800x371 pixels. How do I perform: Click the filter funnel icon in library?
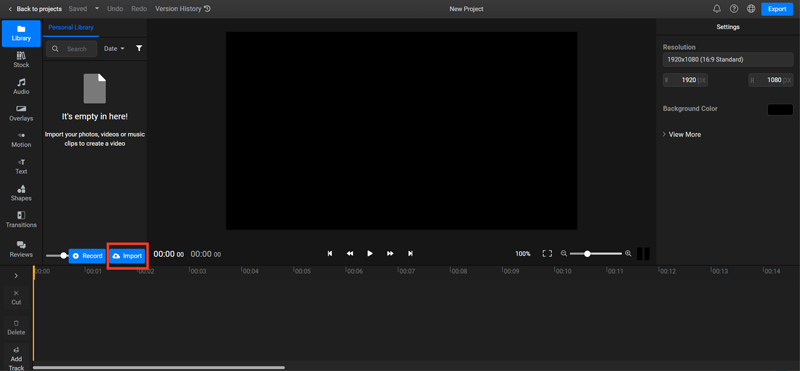pos(139,48)
